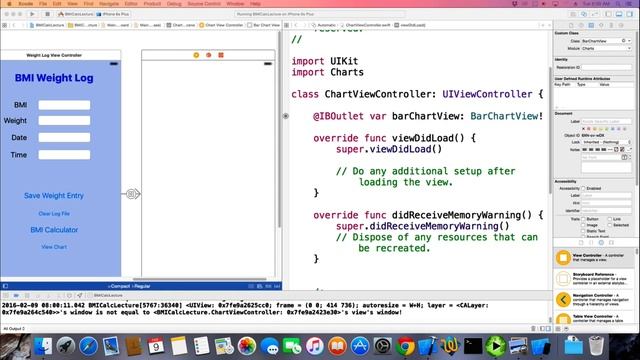Open the Lock popup menu

[606, 142]
